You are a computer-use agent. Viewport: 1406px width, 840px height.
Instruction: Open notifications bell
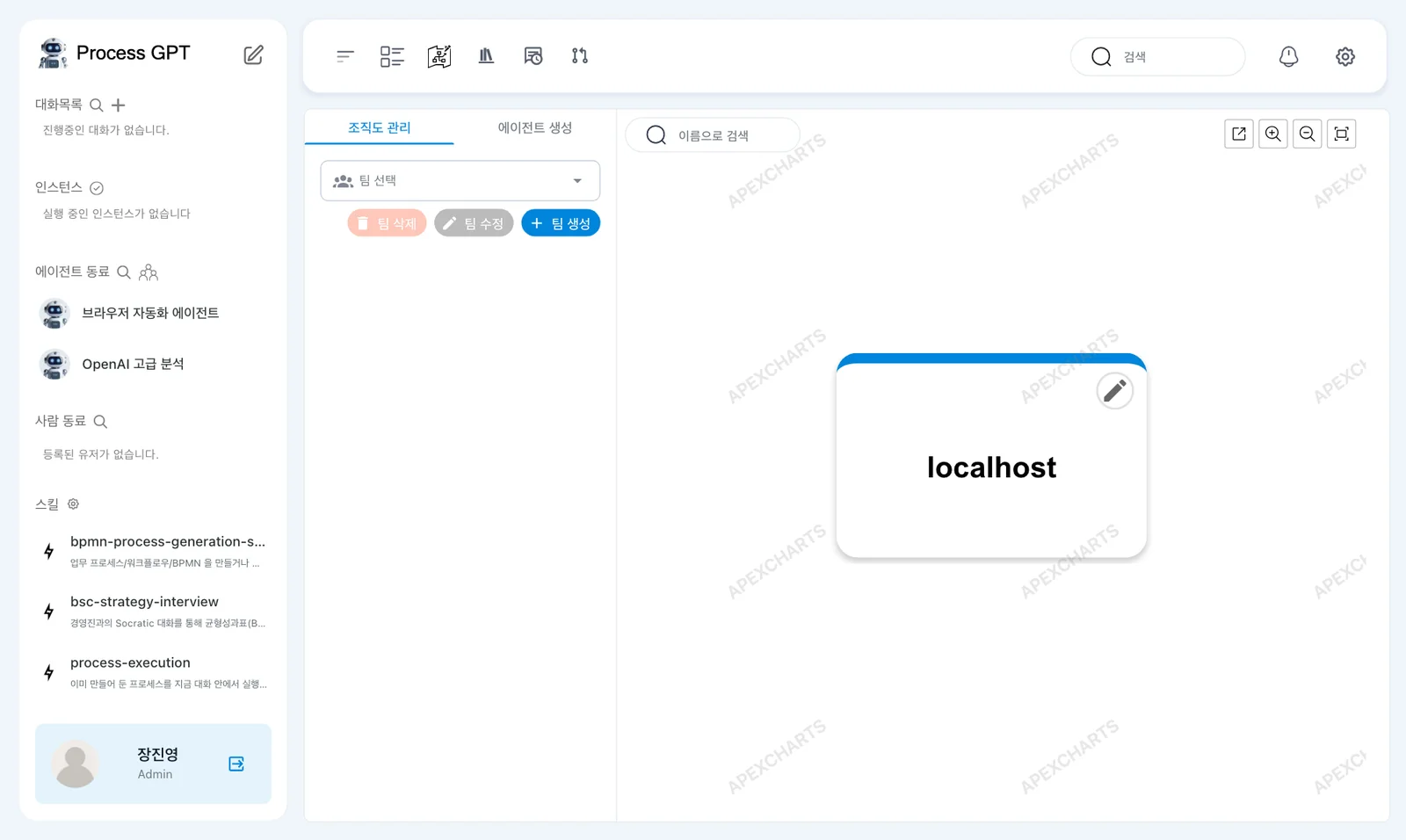pyautogui.click(x=1288, y=56)
